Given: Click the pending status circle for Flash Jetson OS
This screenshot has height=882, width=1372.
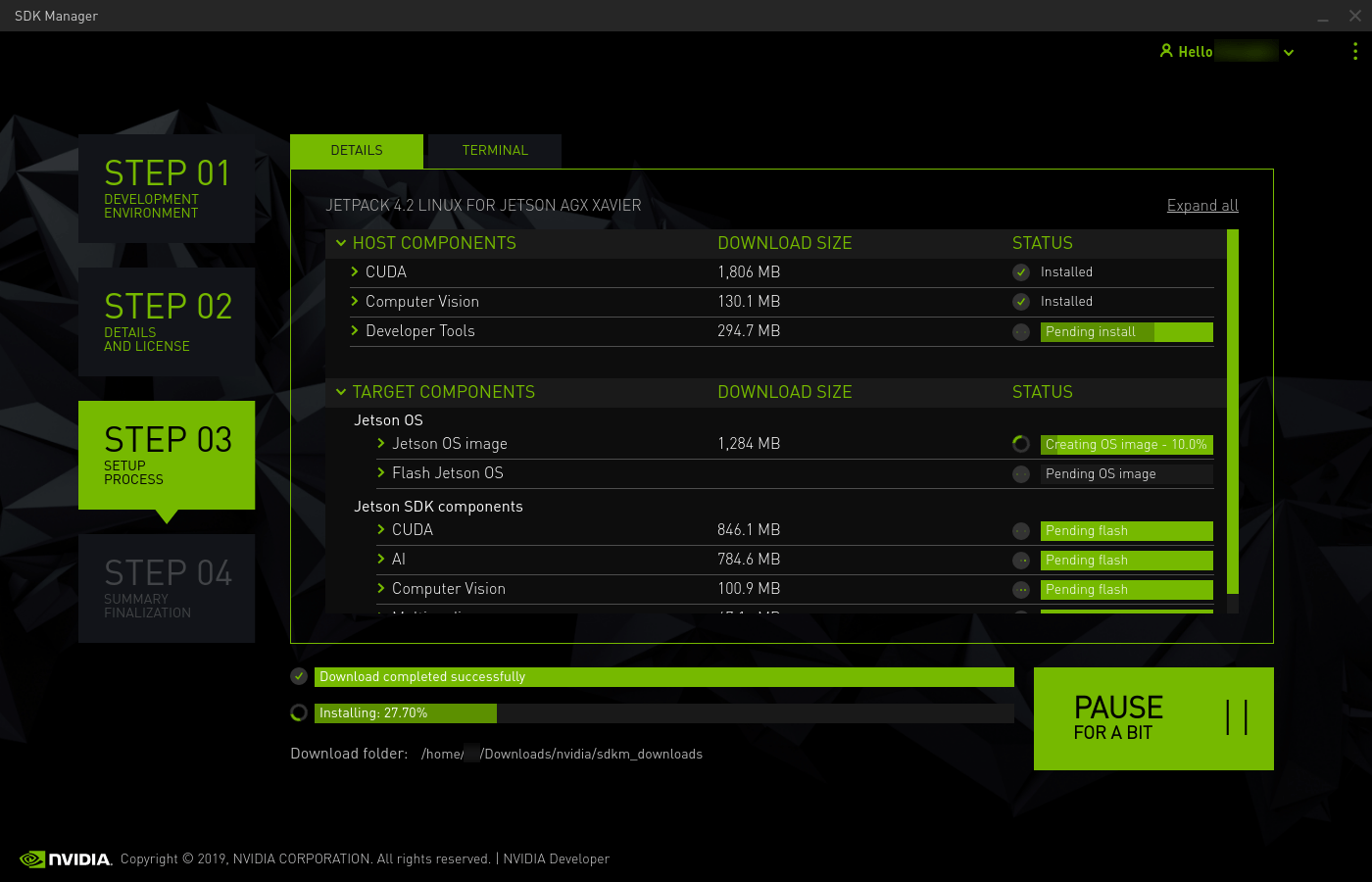Looking at the screenshot, I should 1020,474.
